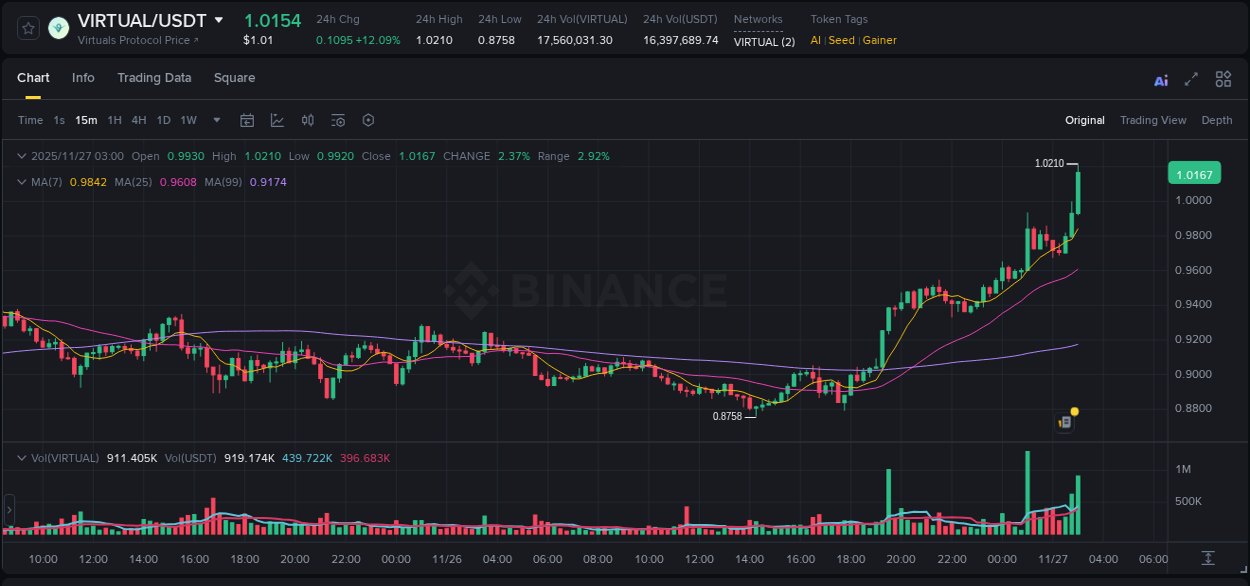Open the Gainer token tag
Screen dimensions: 1250x586
point(879,41)
